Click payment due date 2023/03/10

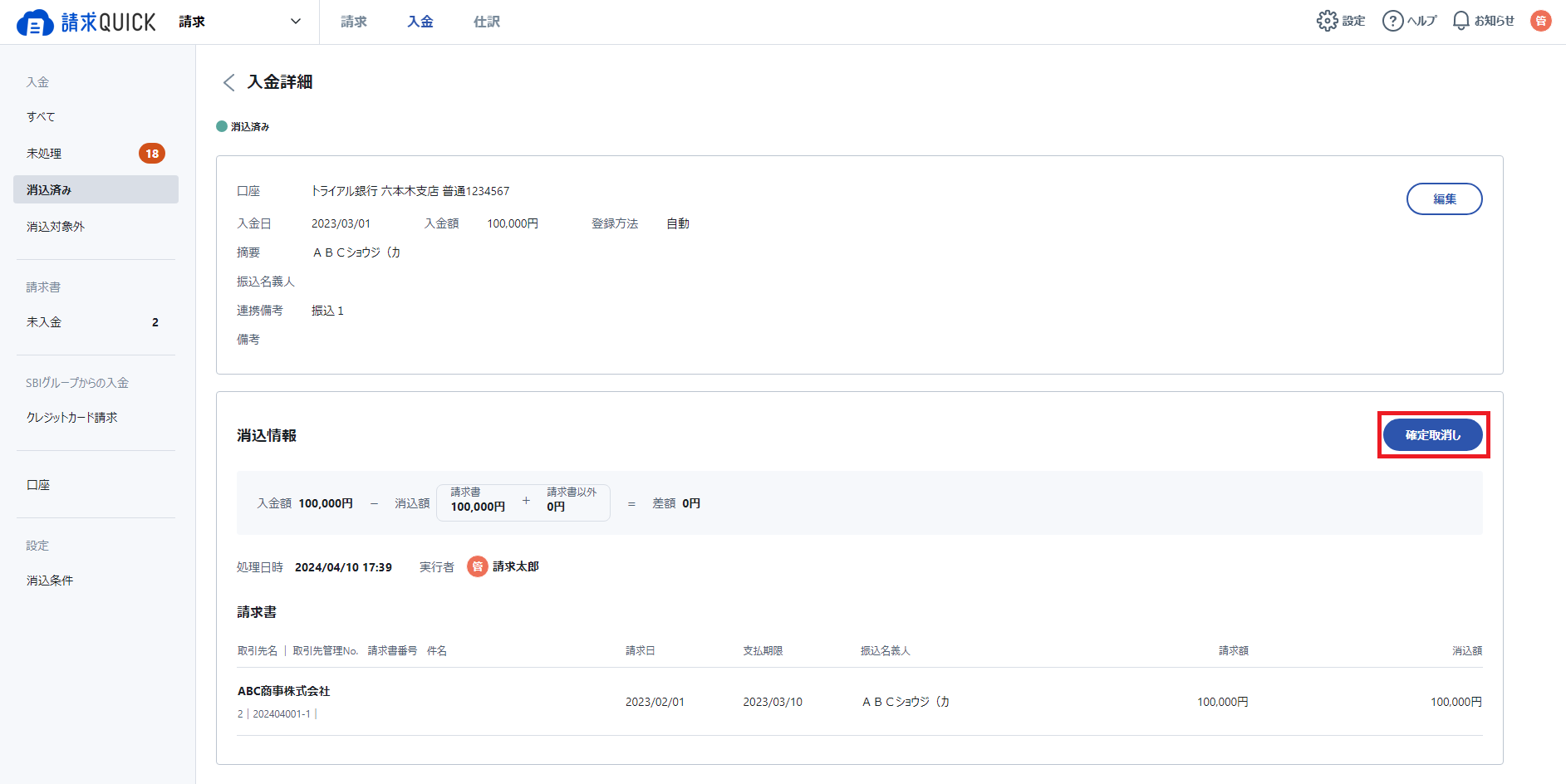pos(773,702)
